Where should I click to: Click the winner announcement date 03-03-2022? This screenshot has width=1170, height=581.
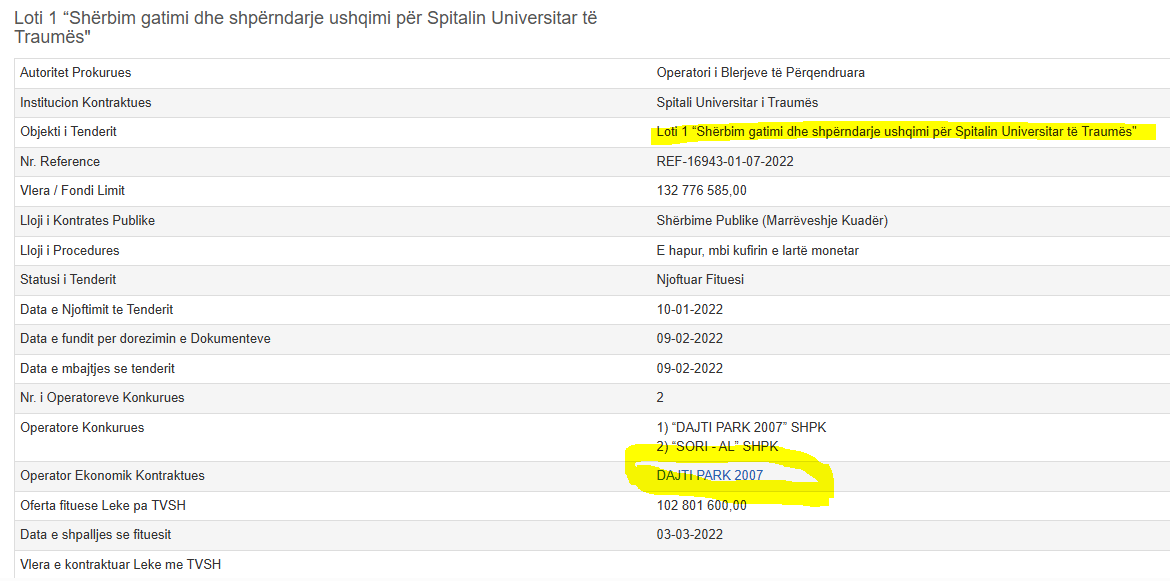[x=689, y=535]
